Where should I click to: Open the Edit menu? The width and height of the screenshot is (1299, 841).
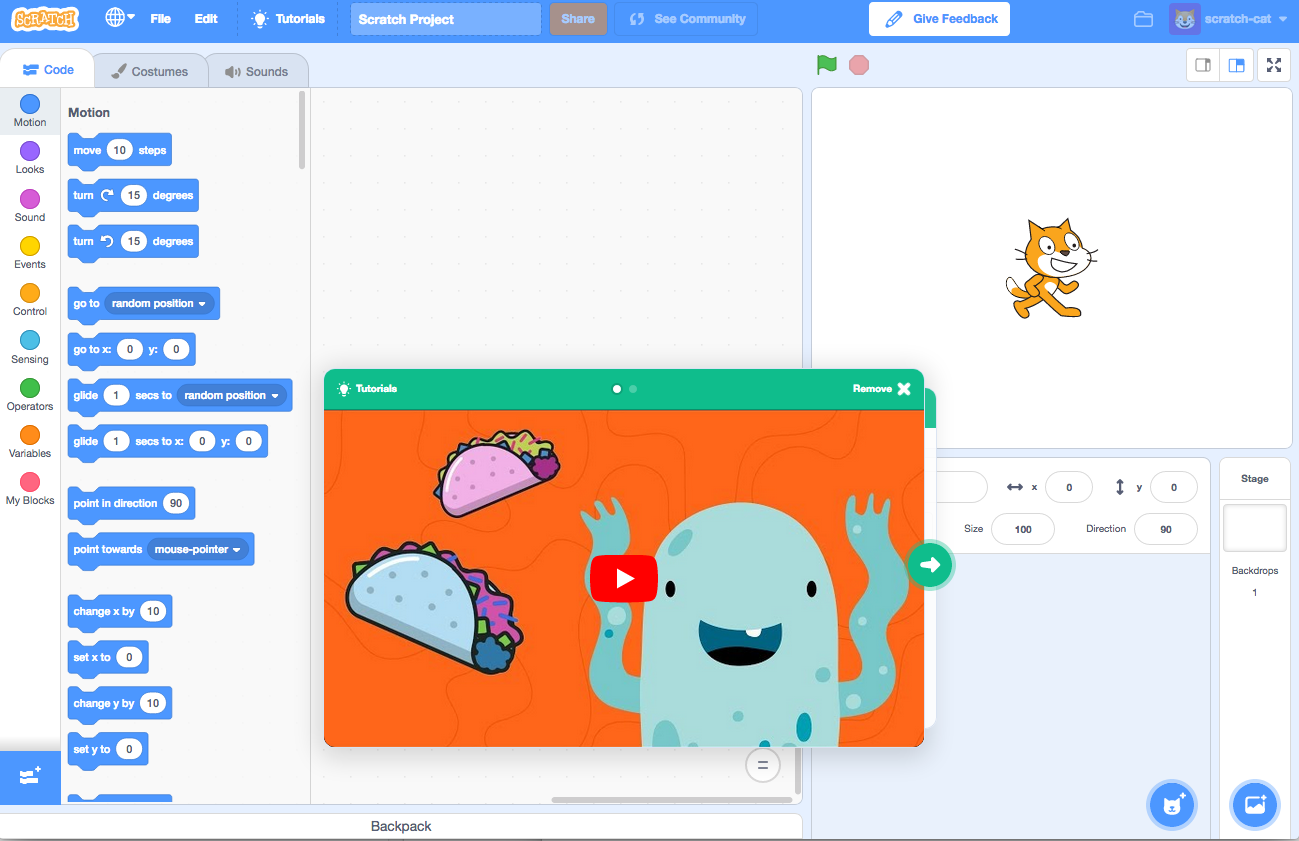click(x=206, y=18)
